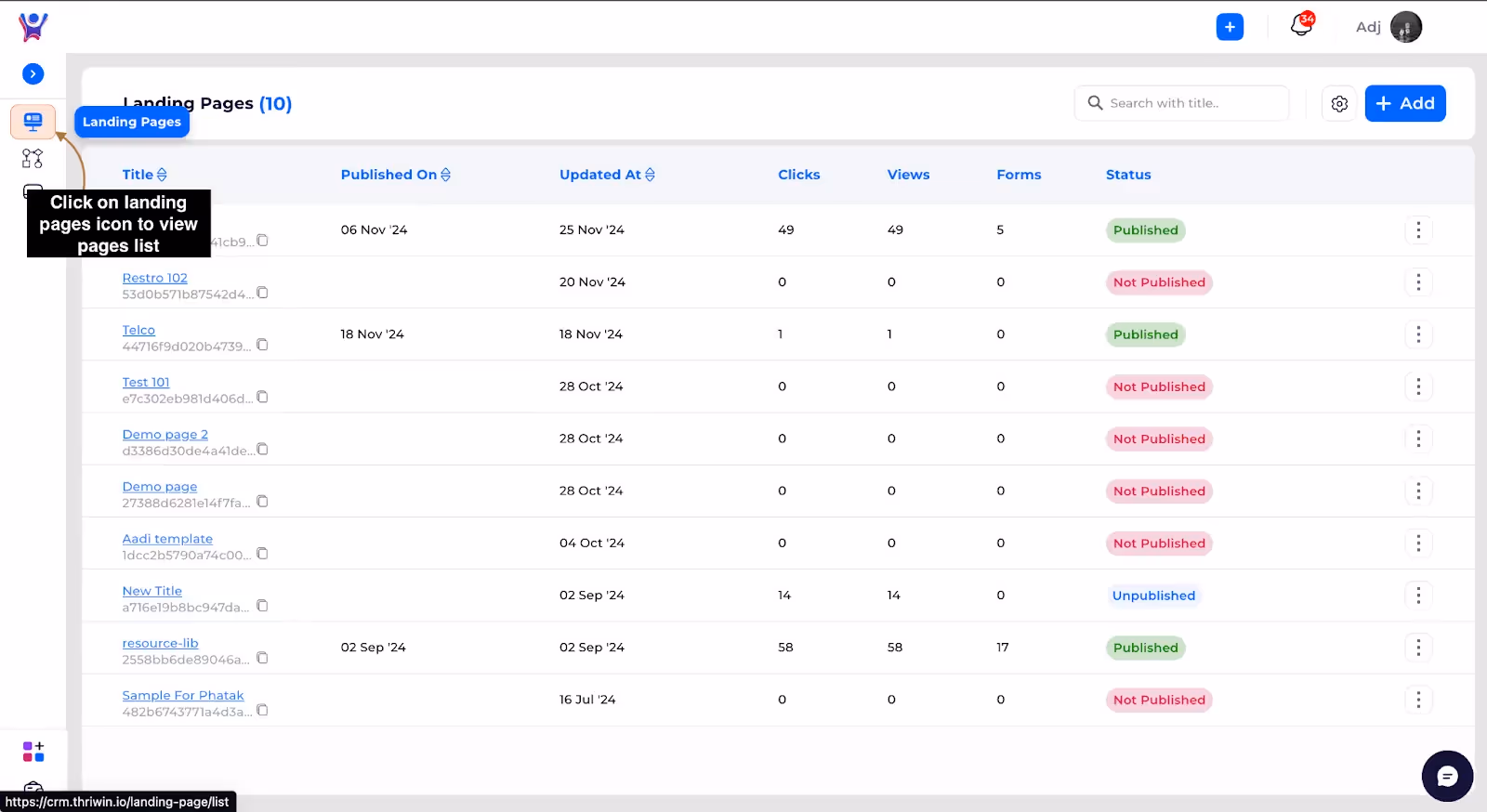Click the Published badge for Telco
Image resolution: width=1487 pixels, height=812 pixels.
(x=1145, y=334)
